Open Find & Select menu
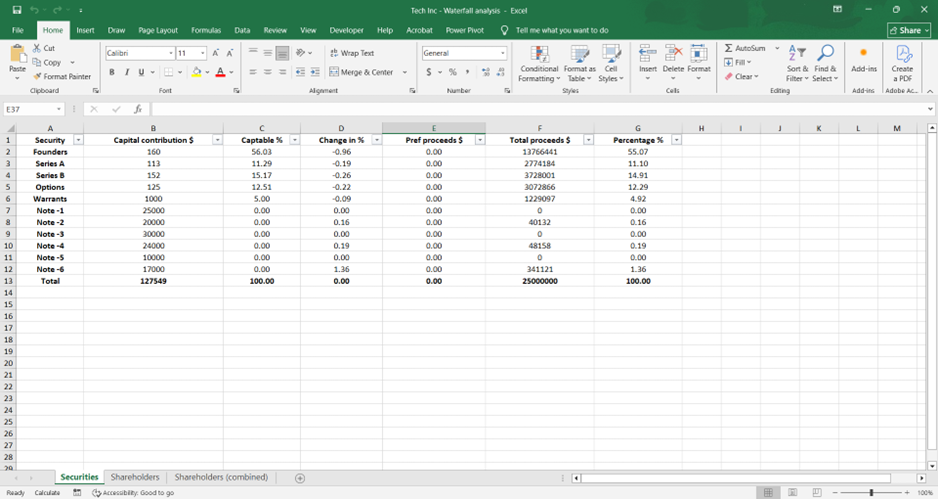Image resolution: width=938 pixels, height=499 pixels. point(826,63)
